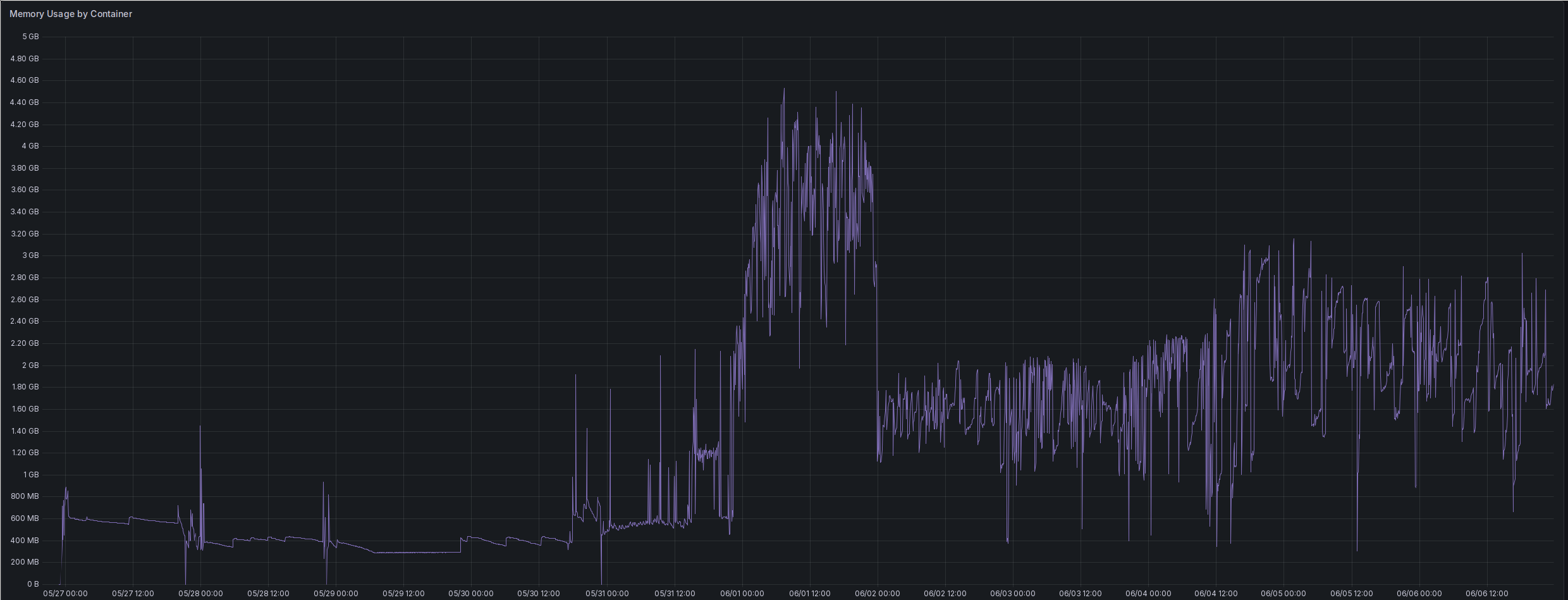Click the 06/06 00:00 time axis label

pos(1419,594)
